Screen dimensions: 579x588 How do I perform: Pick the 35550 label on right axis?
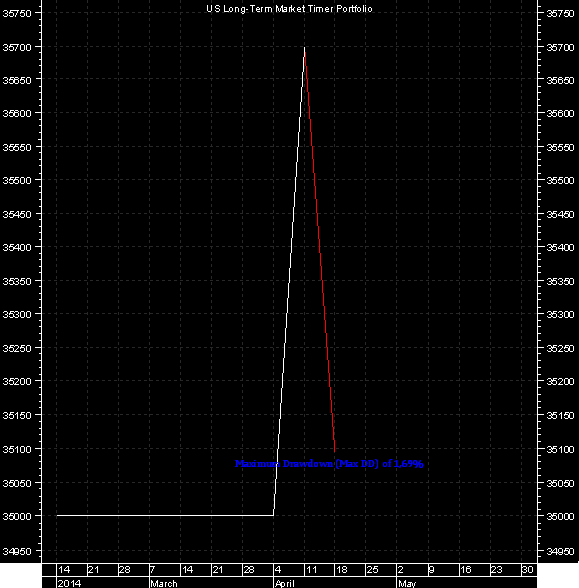click(x=560, y=147)
